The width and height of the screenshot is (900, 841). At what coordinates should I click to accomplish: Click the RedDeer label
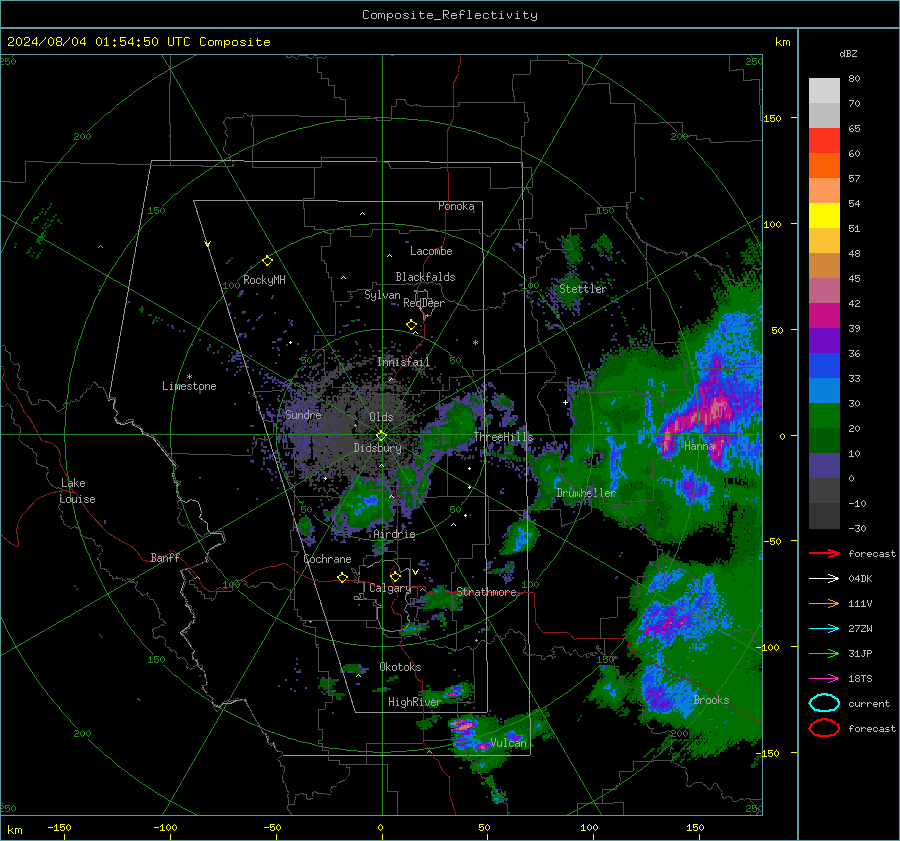(424, 303)
